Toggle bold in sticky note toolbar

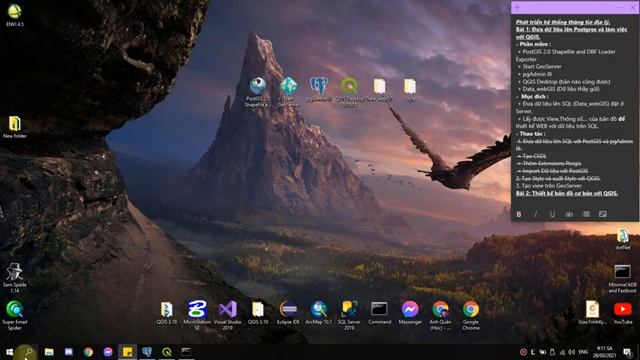point(519,214)
